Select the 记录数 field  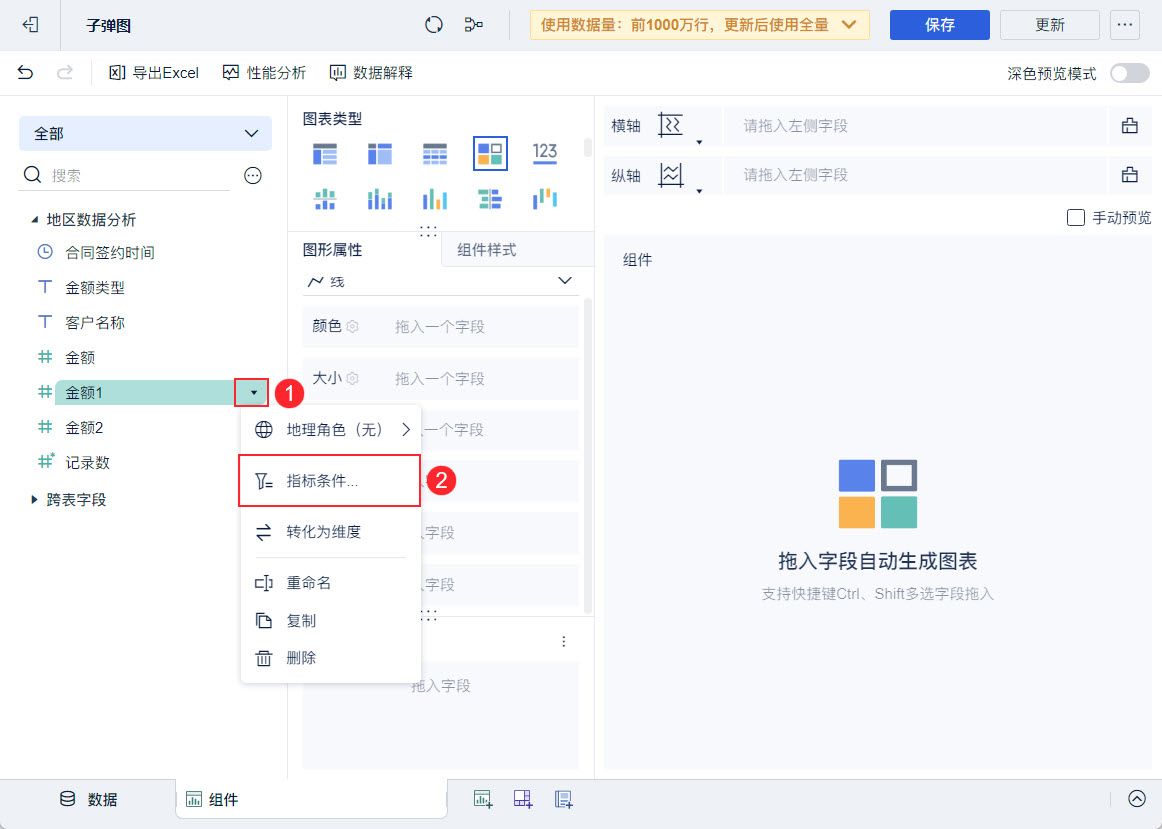coord(87,462)
